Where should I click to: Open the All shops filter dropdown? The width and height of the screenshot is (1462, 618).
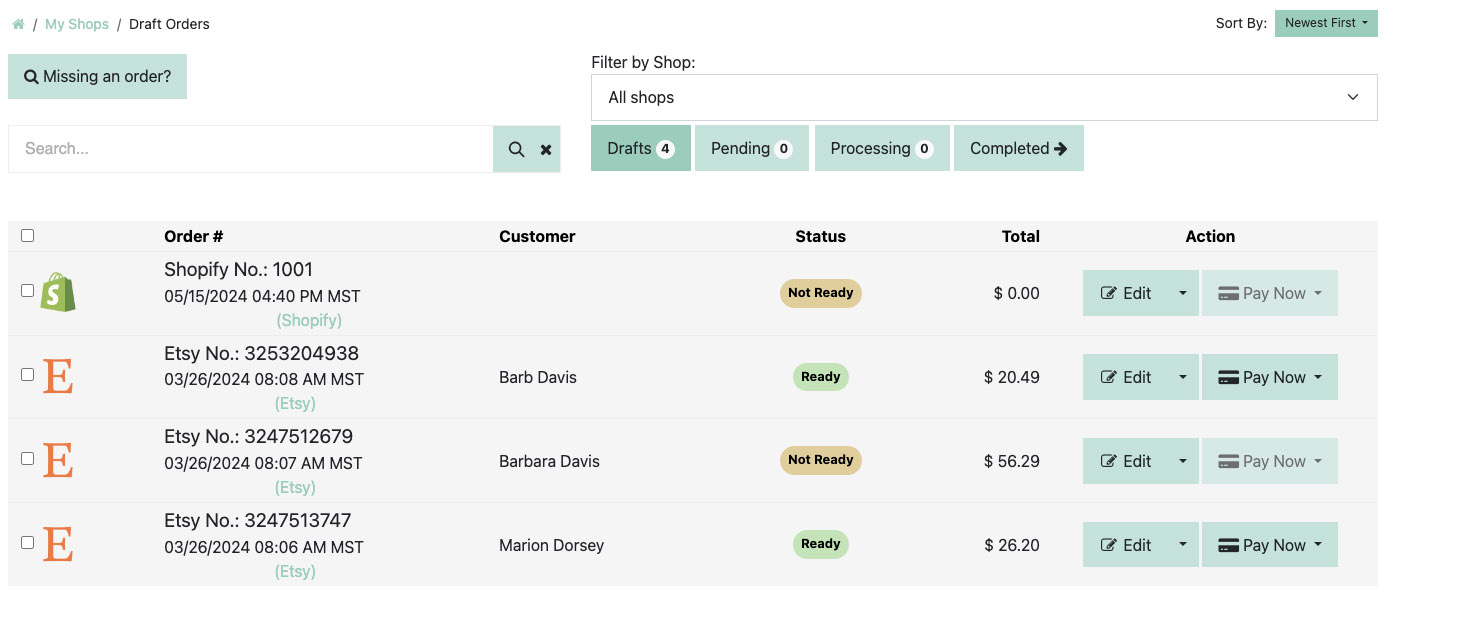pos(984,97)
